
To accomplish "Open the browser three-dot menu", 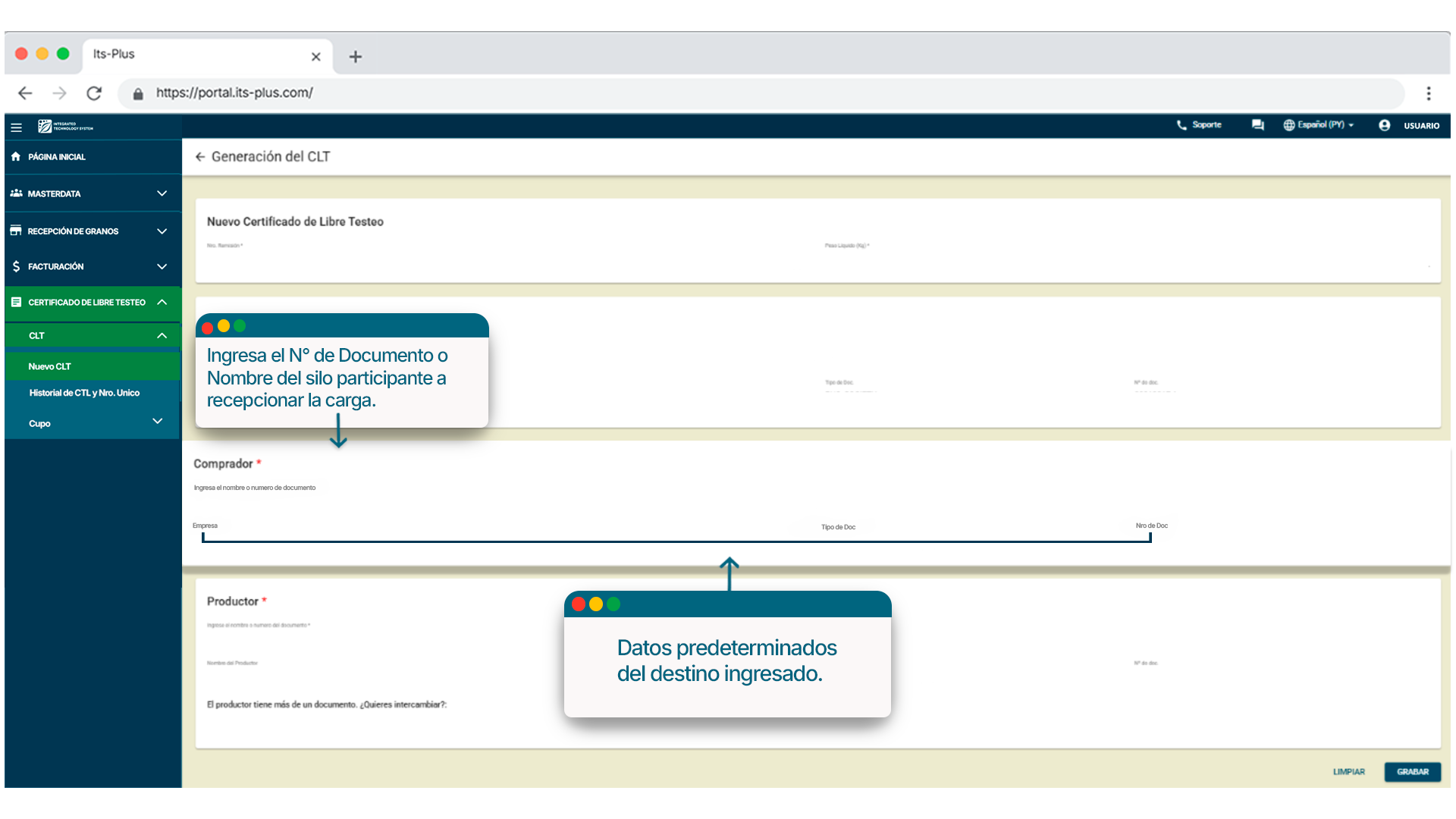I will [x=1428, y=93].
